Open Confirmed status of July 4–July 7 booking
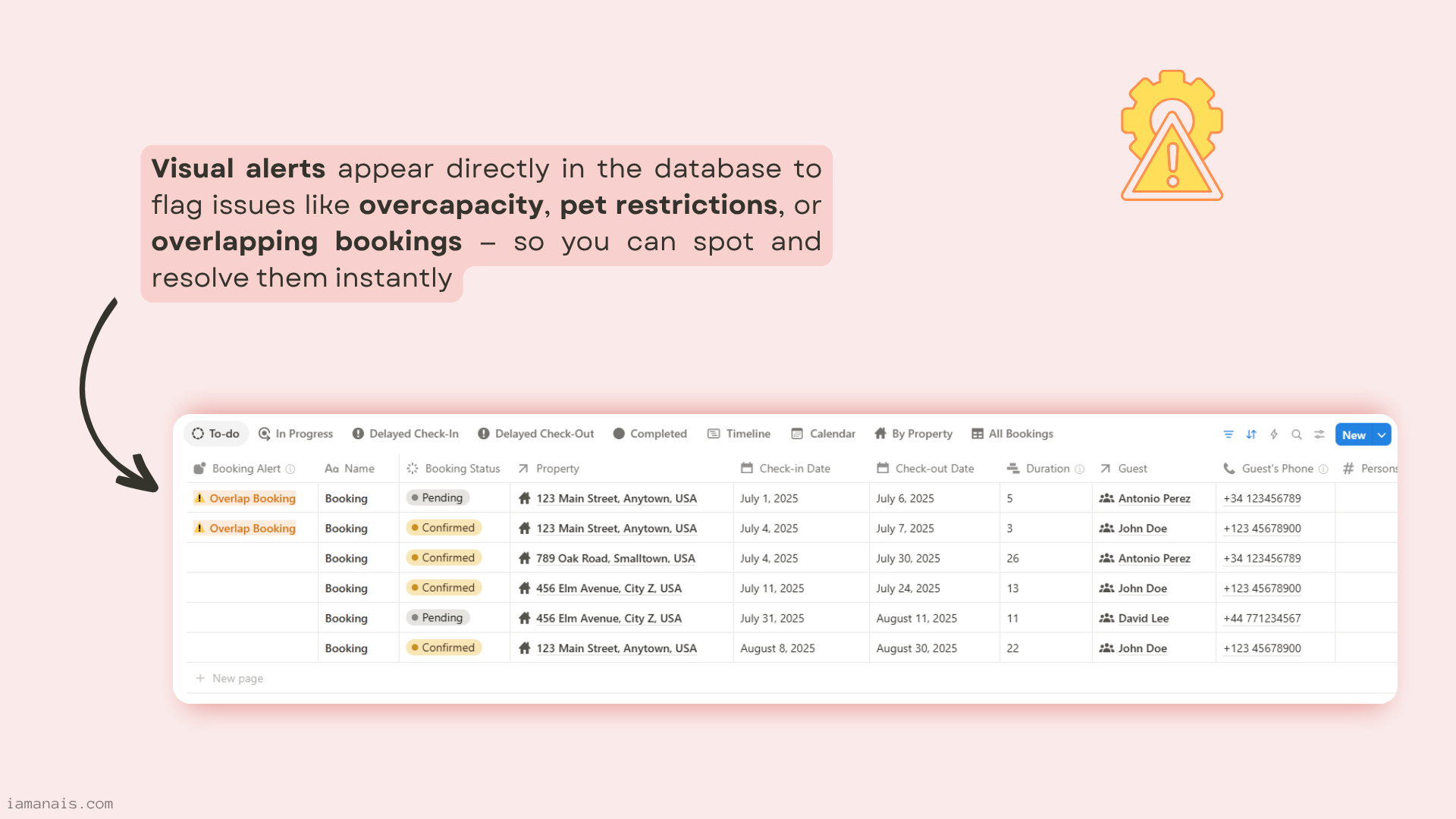 (444, 528)
